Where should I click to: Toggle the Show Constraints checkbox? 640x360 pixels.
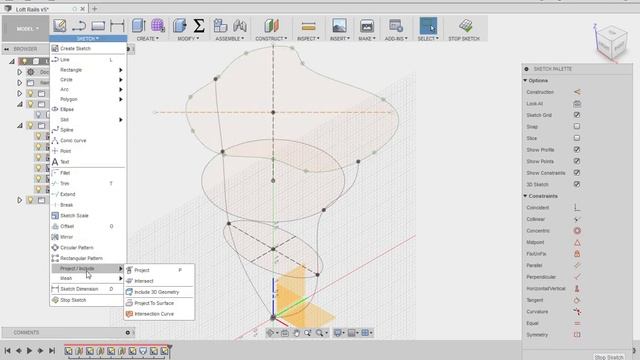tap(577, 173)
